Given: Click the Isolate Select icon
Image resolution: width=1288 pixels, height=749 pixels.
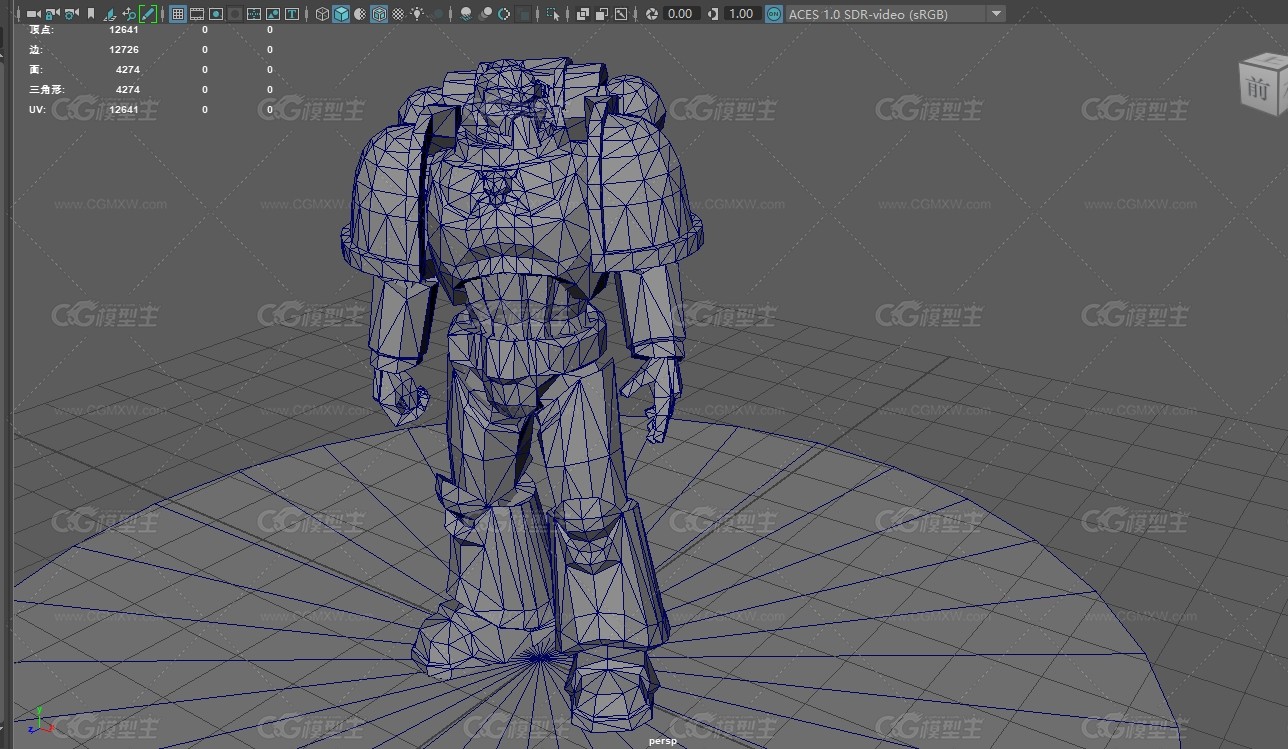Looking at the screenshot, I should (554, 14).
